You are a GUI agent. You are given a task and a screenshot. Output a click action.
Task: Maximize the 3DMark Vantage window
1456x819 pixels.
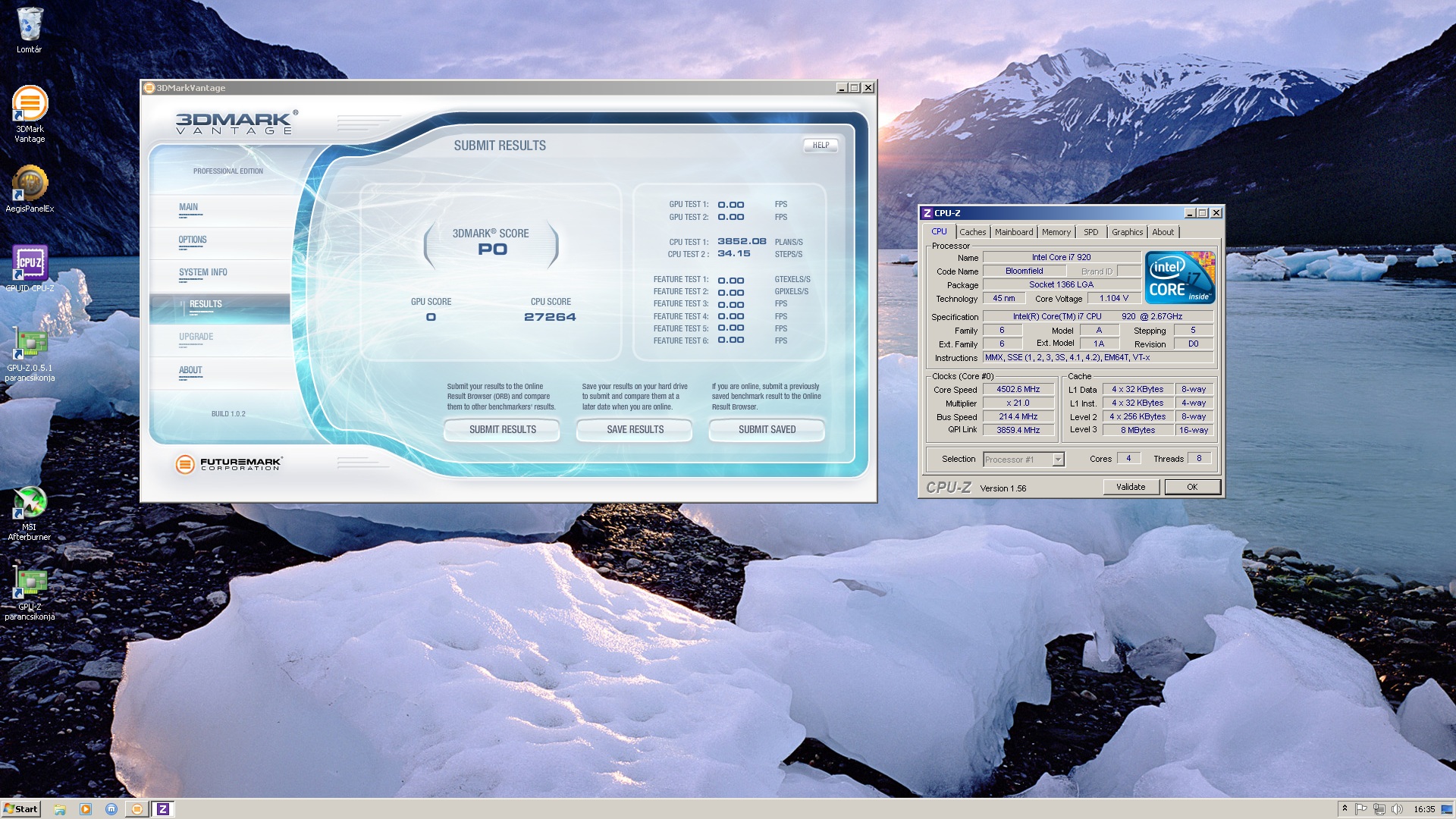[855, 88]
